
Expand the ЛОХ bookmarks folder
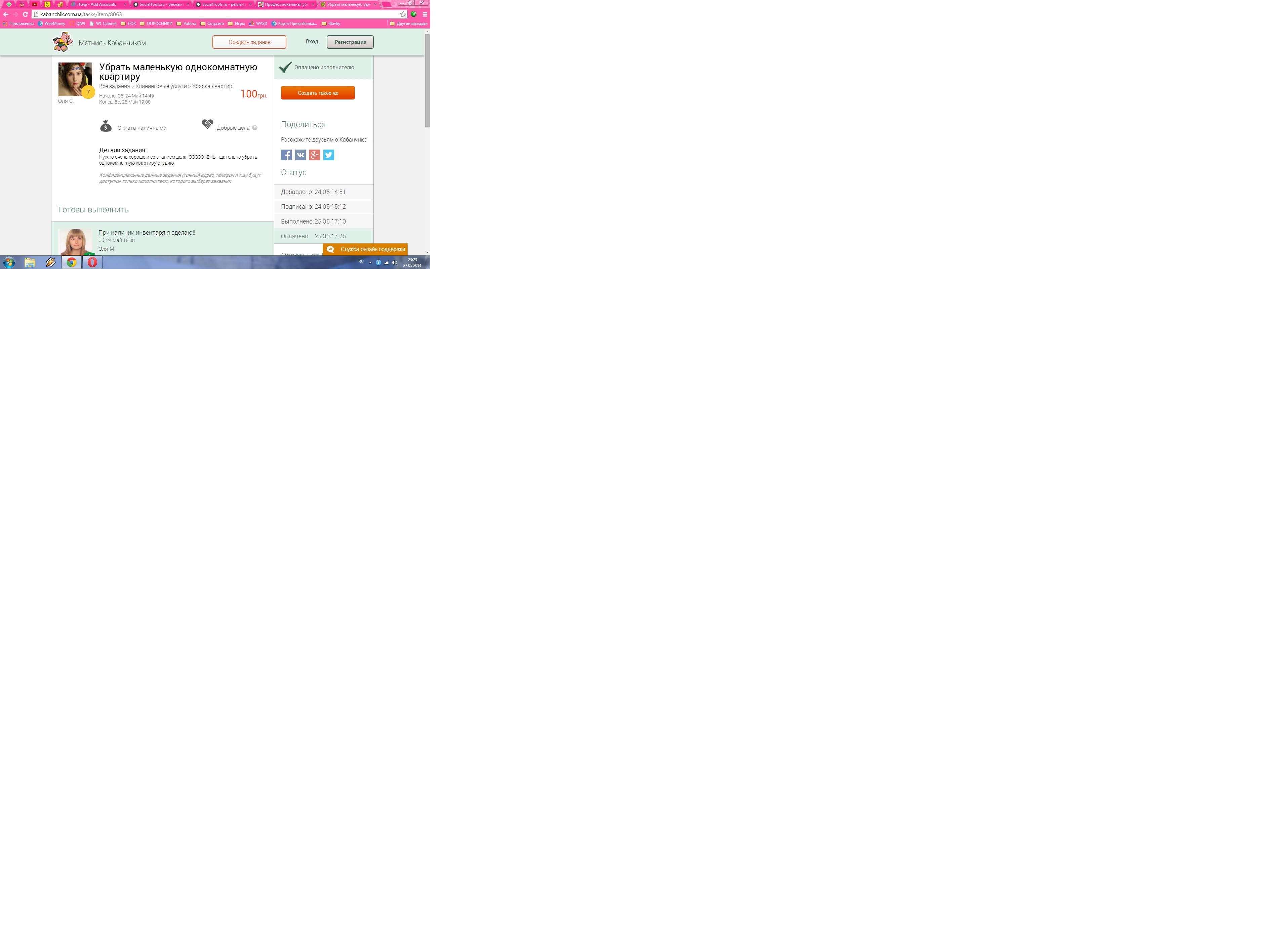click(128, 23)
